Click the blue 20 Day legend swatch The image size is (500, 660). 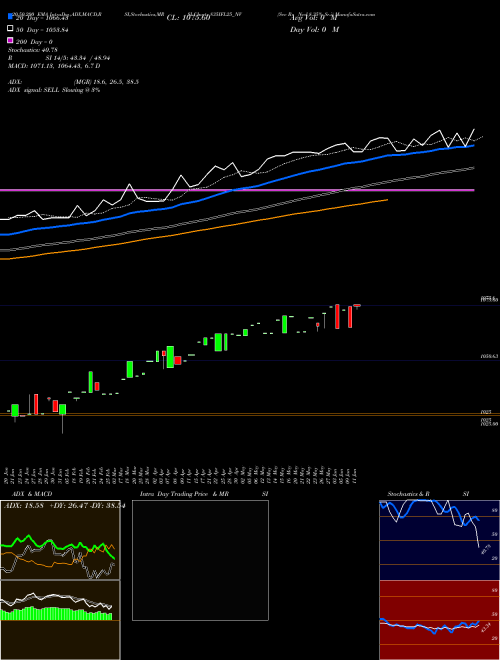point(10,17)
